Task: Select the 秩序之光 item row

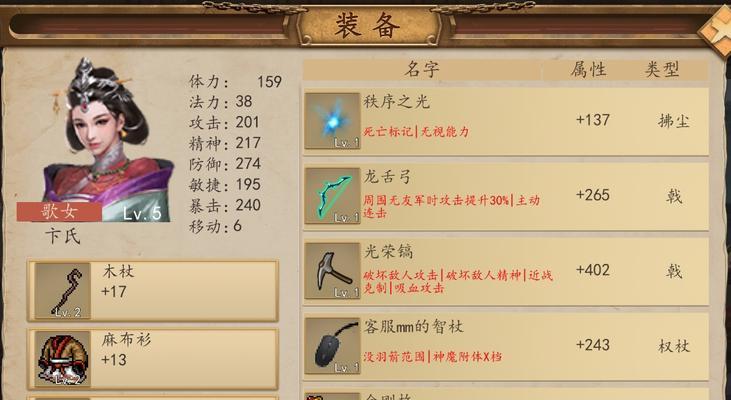Action: coord(506,121)
